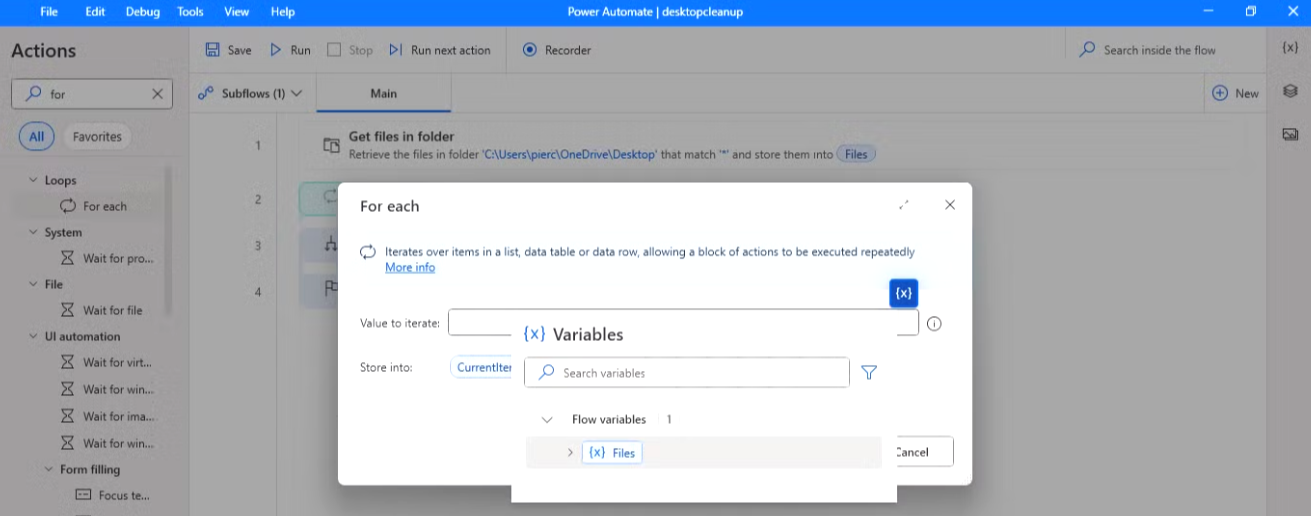Switch to the Main tab

coord(384,93)
